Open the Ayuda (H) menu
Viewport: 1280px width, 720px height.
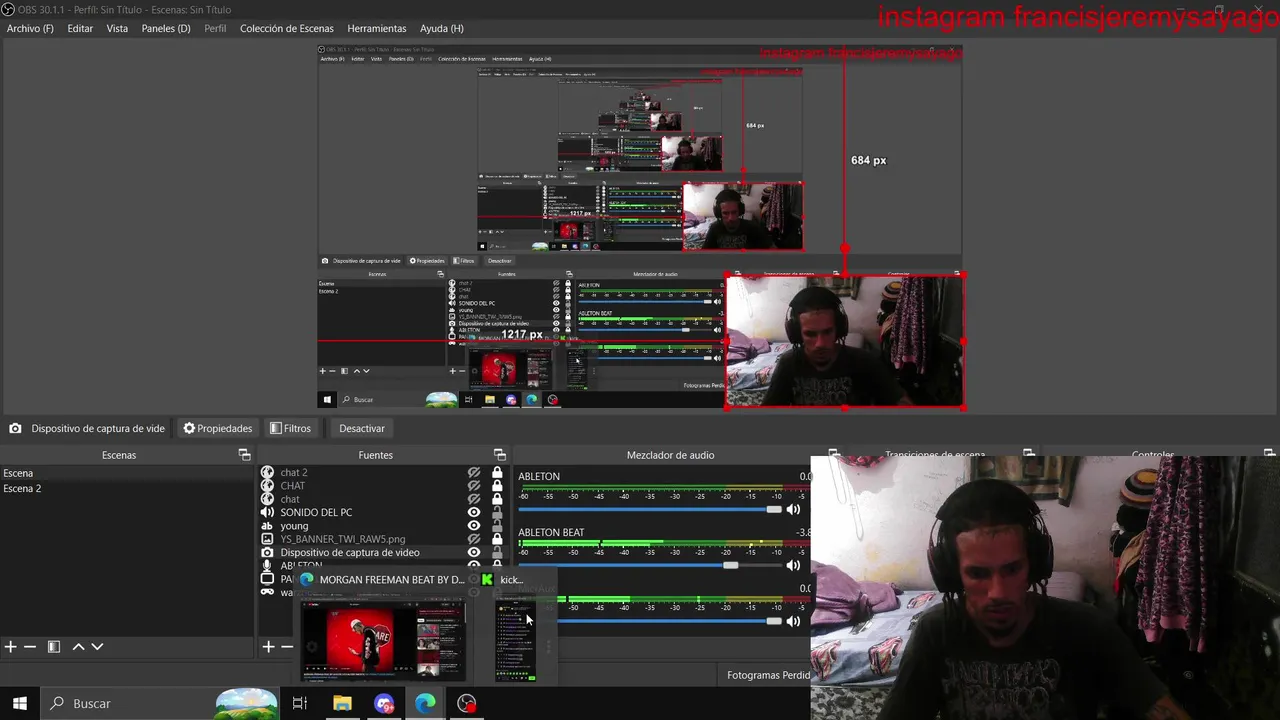(442, 28)
